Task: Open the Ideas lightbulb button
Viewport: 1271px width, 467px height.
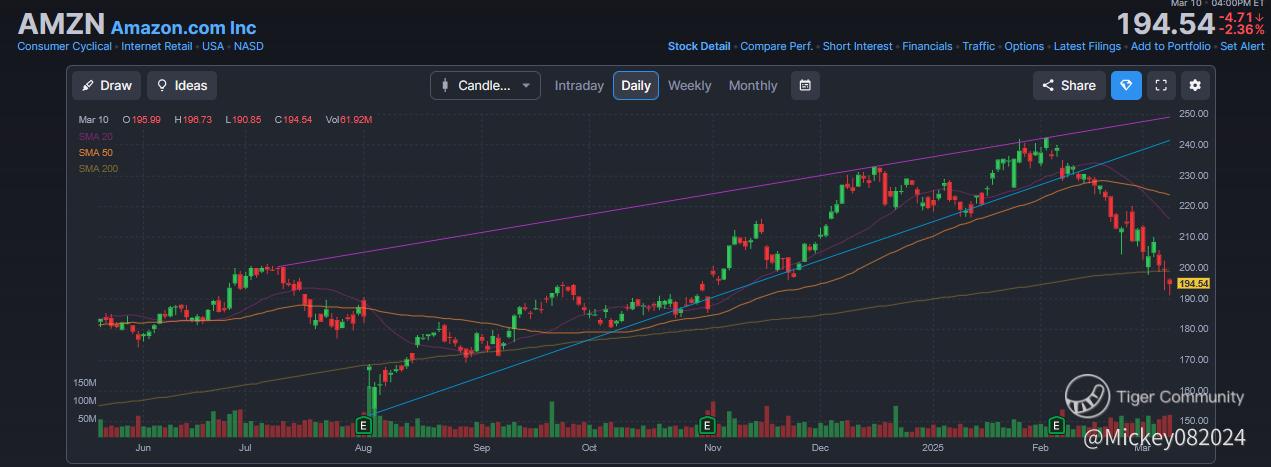Action: [x=182, y=85]
